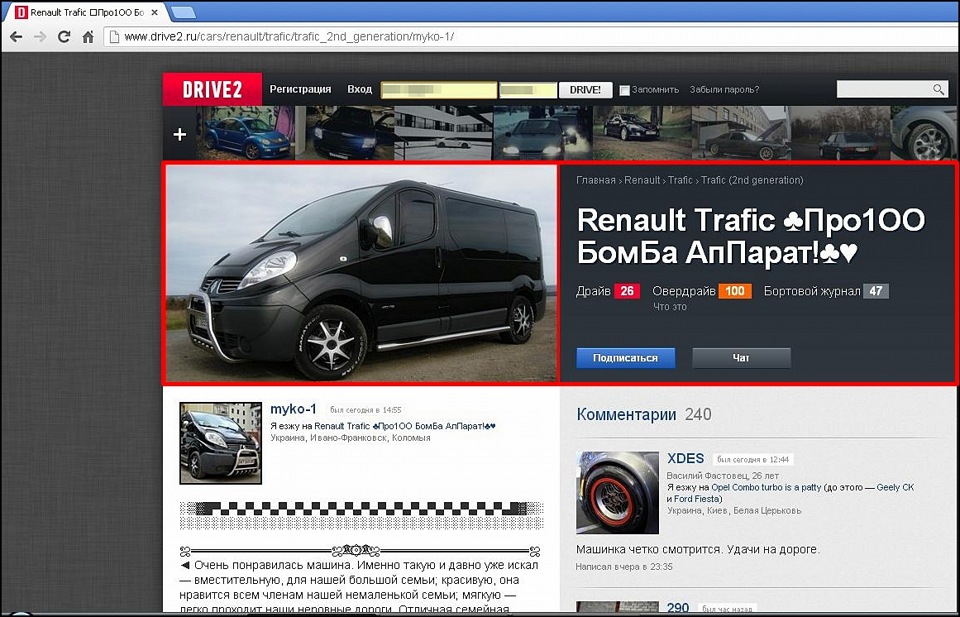The height and width of the screenshot is (617, 960).
Task: Click the large black Renault Trafic photo
Action: pyautogui.click(x=361, y=274)
